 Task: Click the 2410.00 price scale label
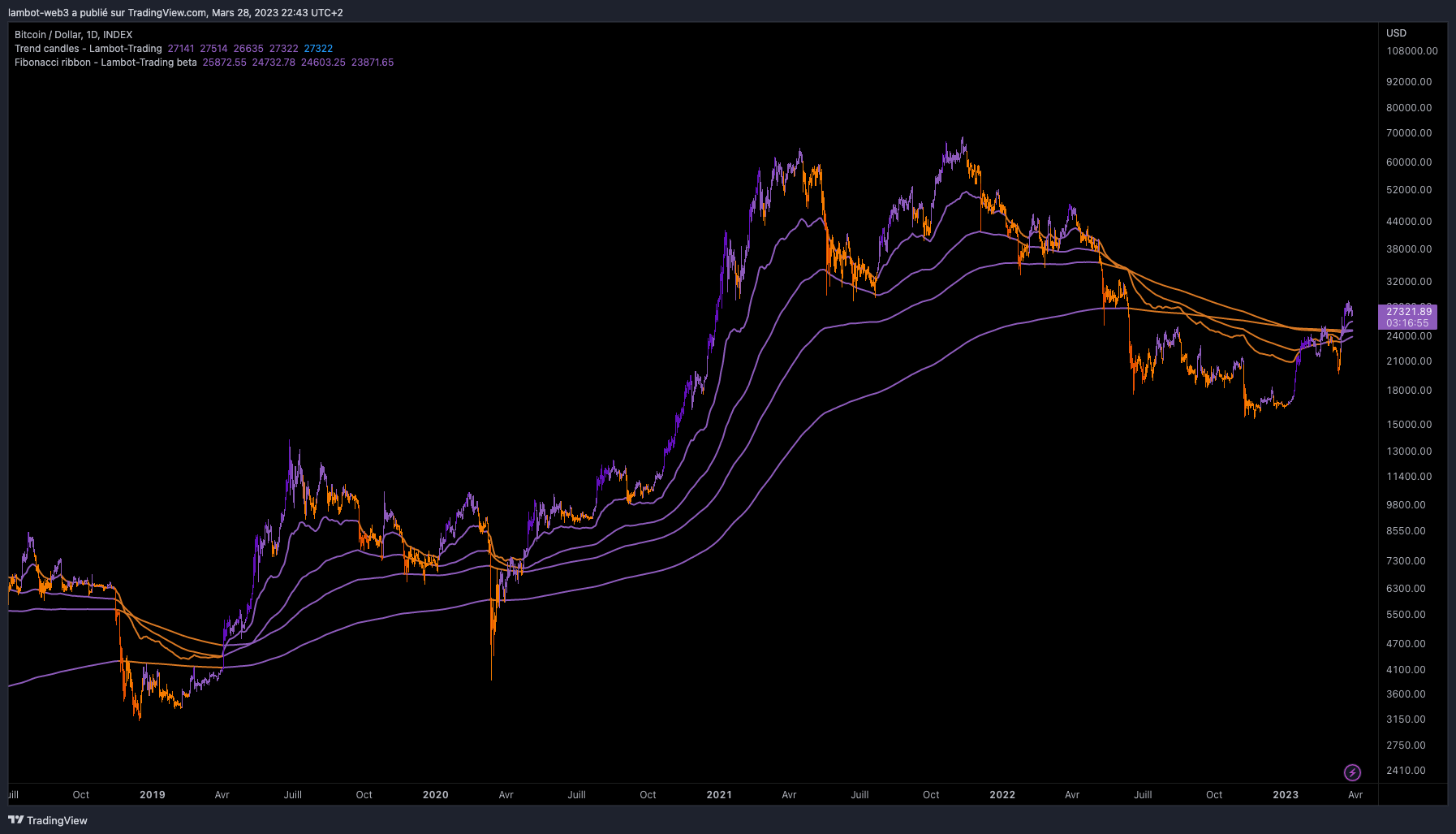pyautogui.click(x=1406, y=771)
